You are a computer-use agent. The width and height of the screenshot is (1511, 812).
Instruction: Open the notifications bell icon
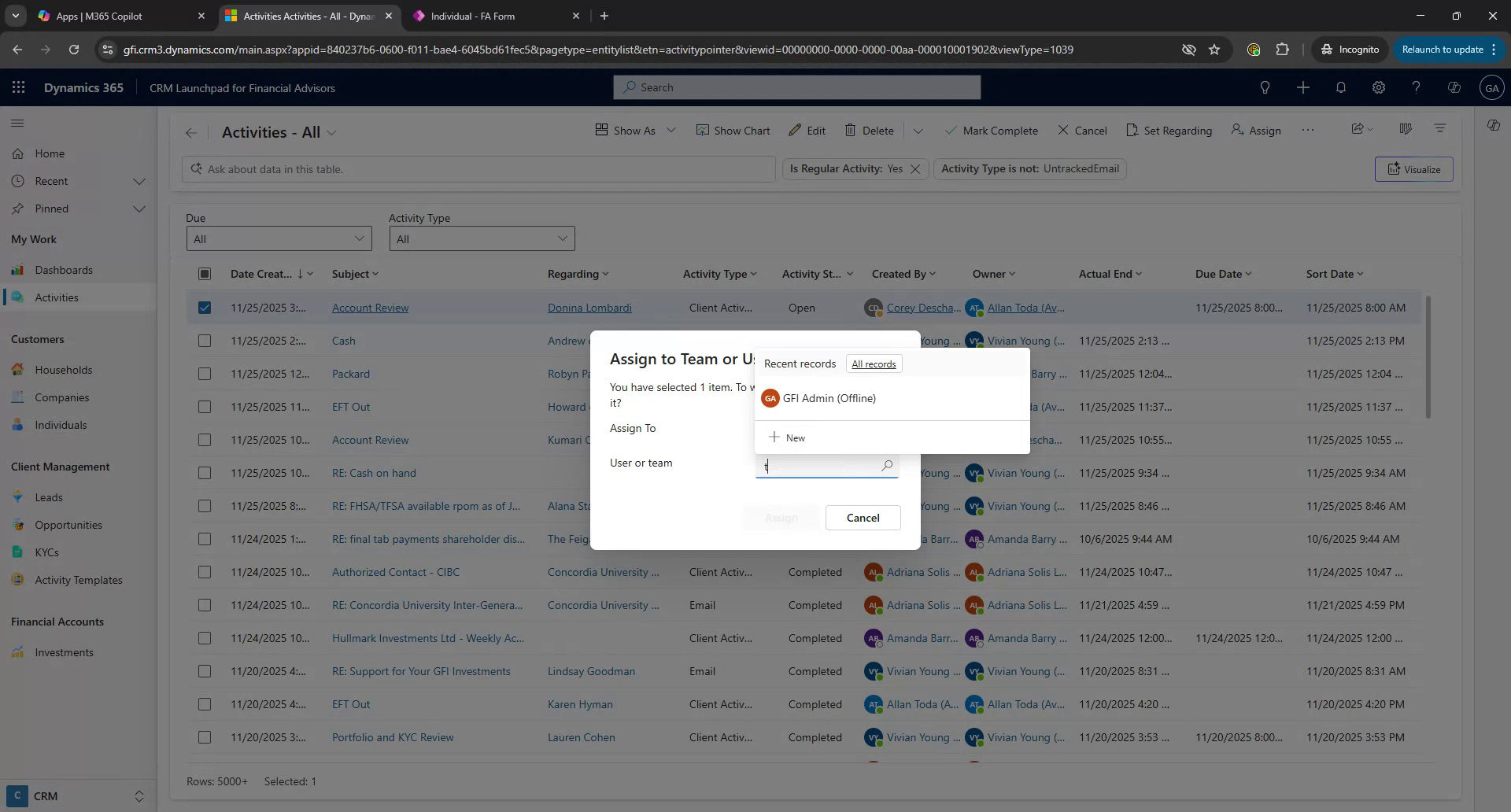(x=1341, y=87)
